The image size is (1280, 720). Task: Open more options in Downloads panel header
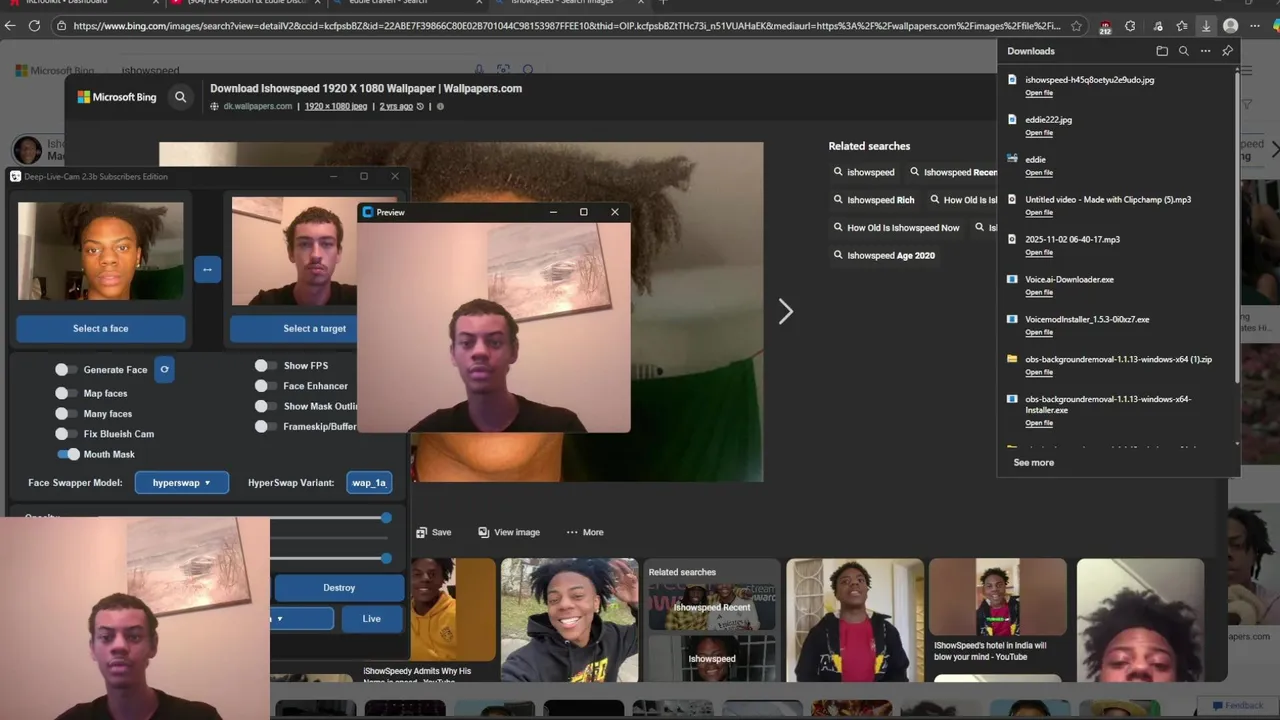pos(1205,51)
